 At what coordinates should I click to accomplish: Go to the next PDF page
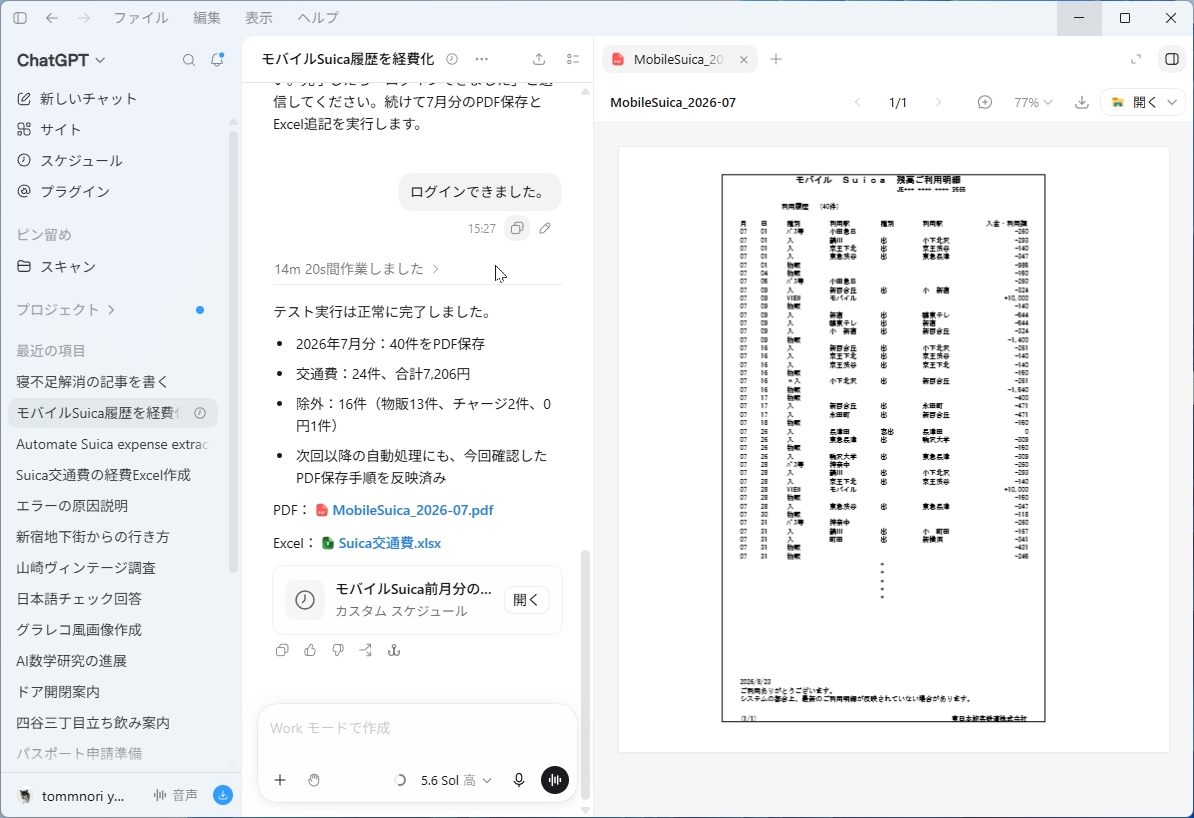(x=938, y=102)
